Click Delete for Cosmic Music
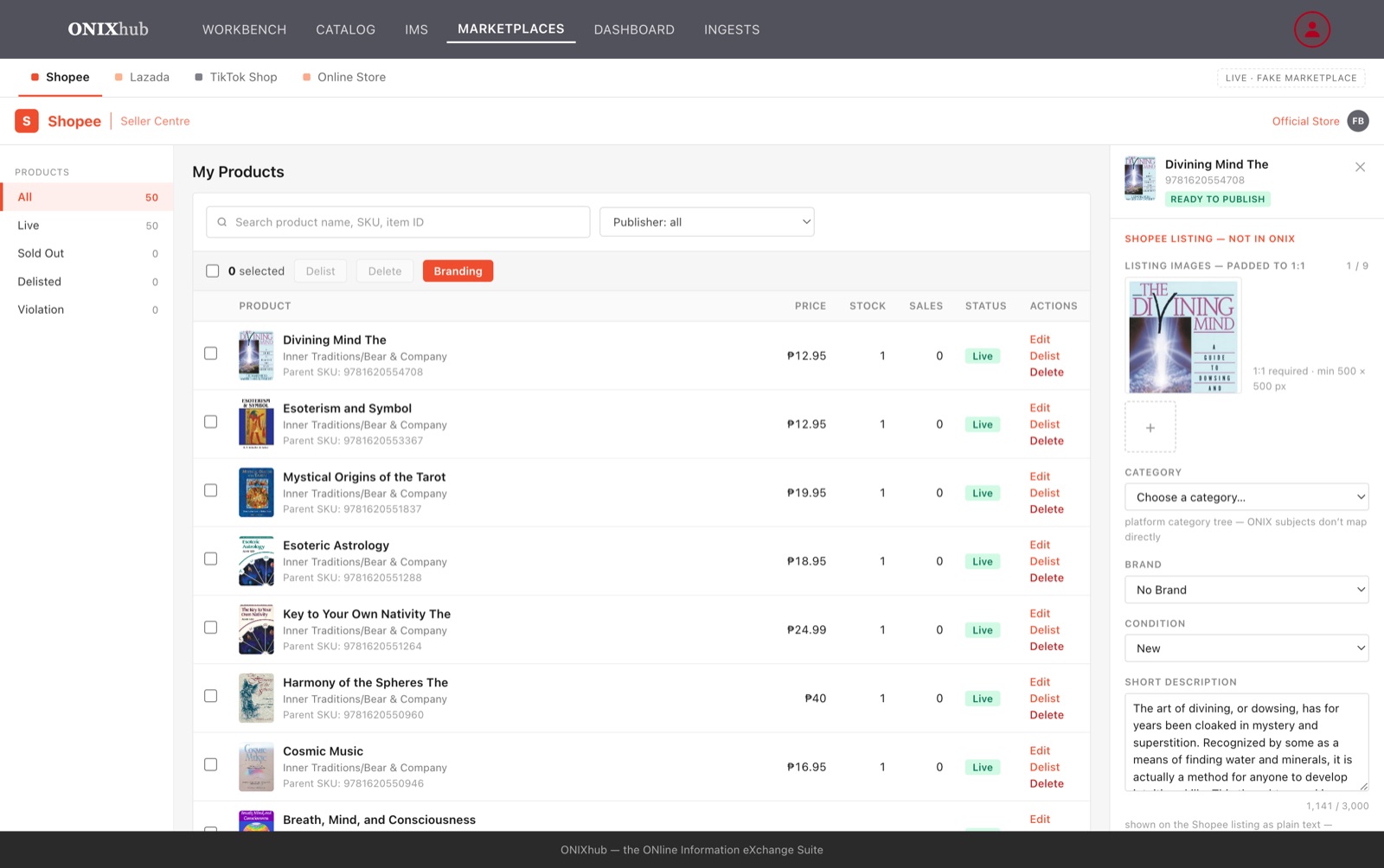 (x=1047, y=783)
